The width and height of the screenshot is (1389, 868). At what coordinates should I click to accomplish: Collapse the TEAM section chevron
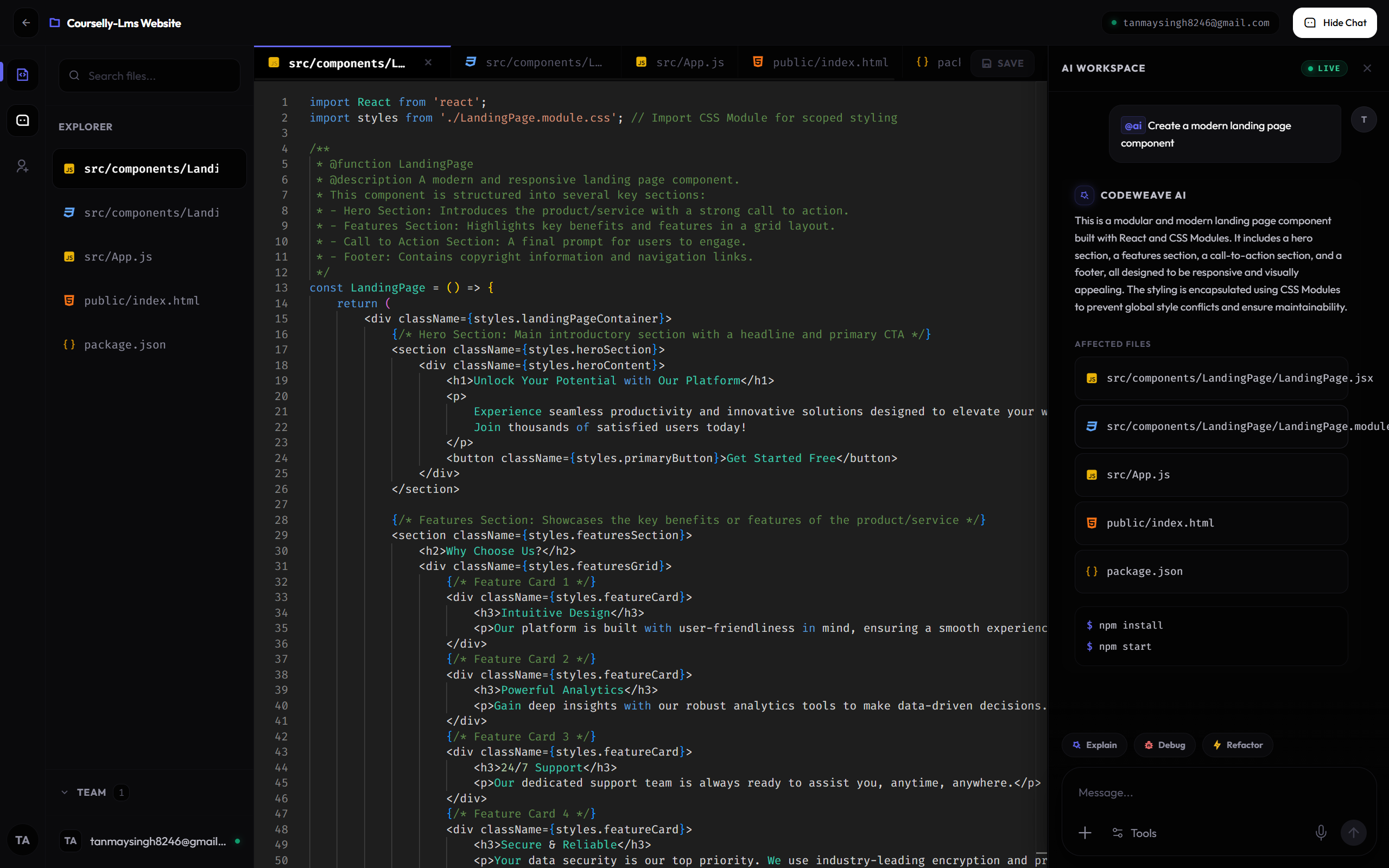click(x=64, y=792)
